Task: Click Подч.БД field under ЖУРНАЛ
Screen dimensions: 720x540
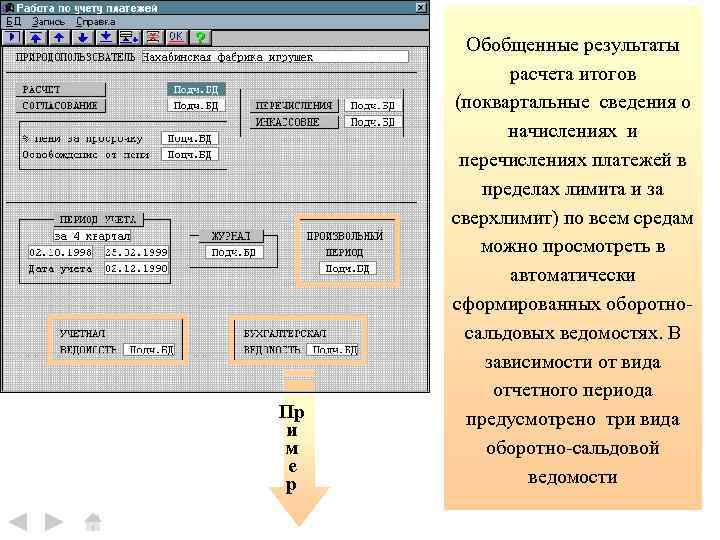Action: click(234, 252)
